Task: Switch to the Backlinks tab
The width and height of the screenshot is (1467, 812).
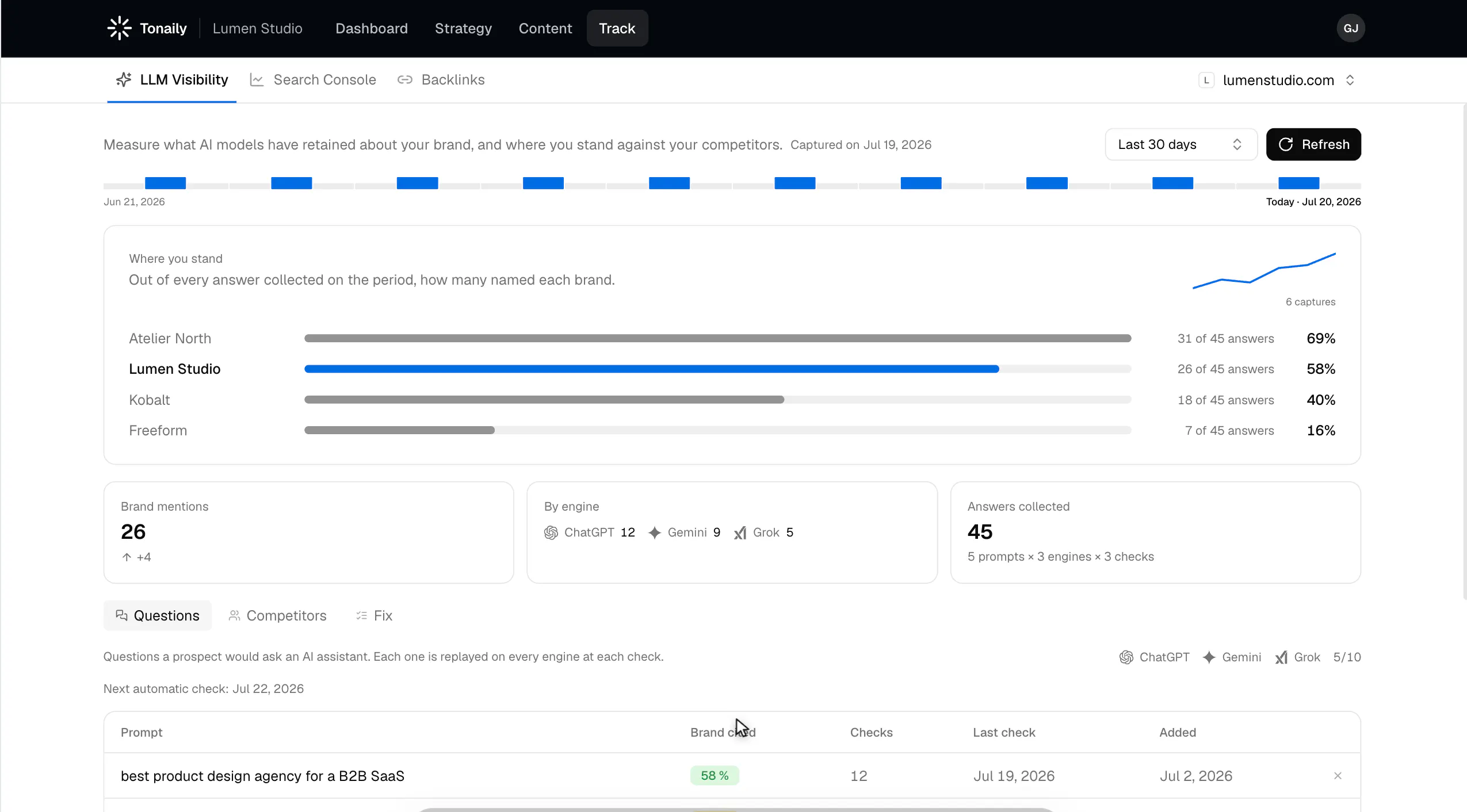Action: [441, 80]
